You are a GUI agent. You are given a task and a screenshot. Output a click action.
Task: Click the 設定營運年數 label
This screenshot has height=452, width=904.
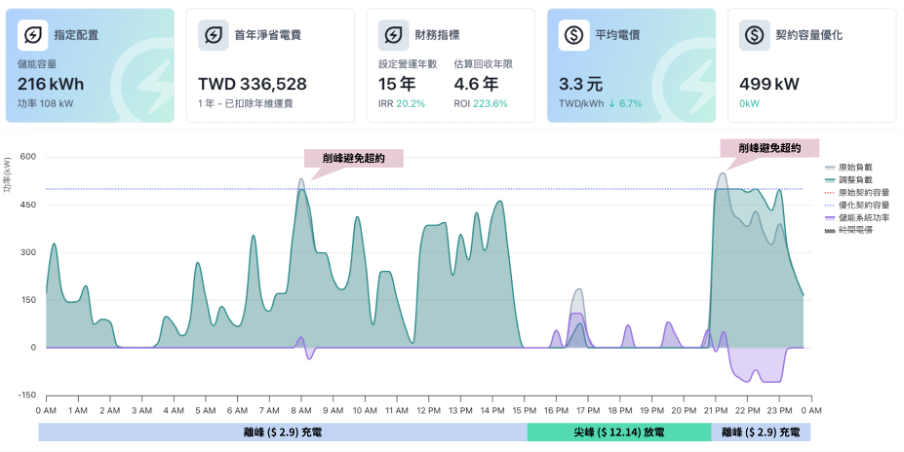coord(407,65)
